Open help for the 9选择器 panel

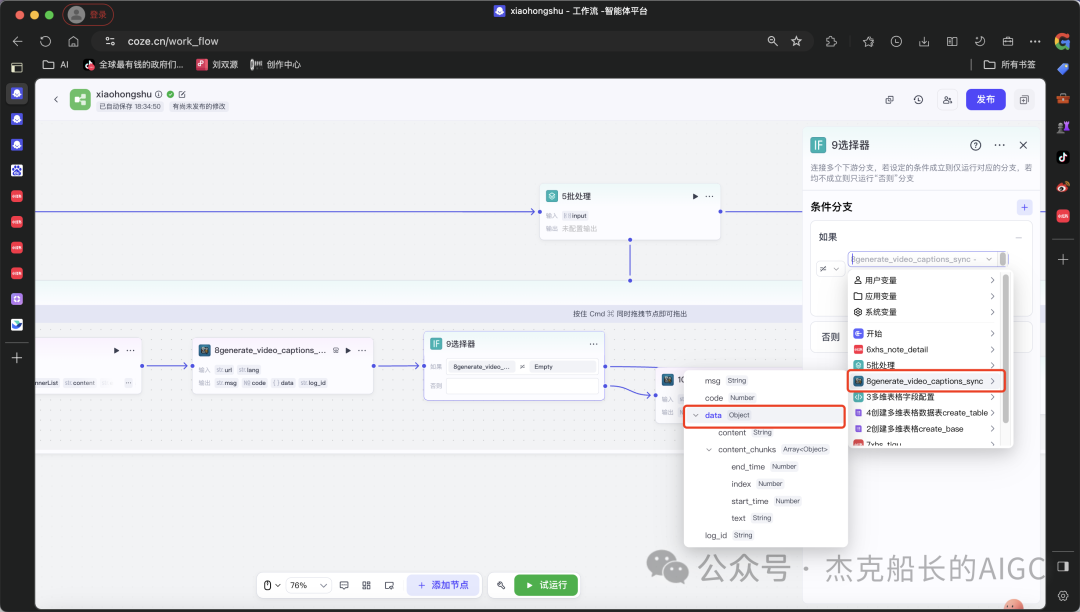point(975,145)
